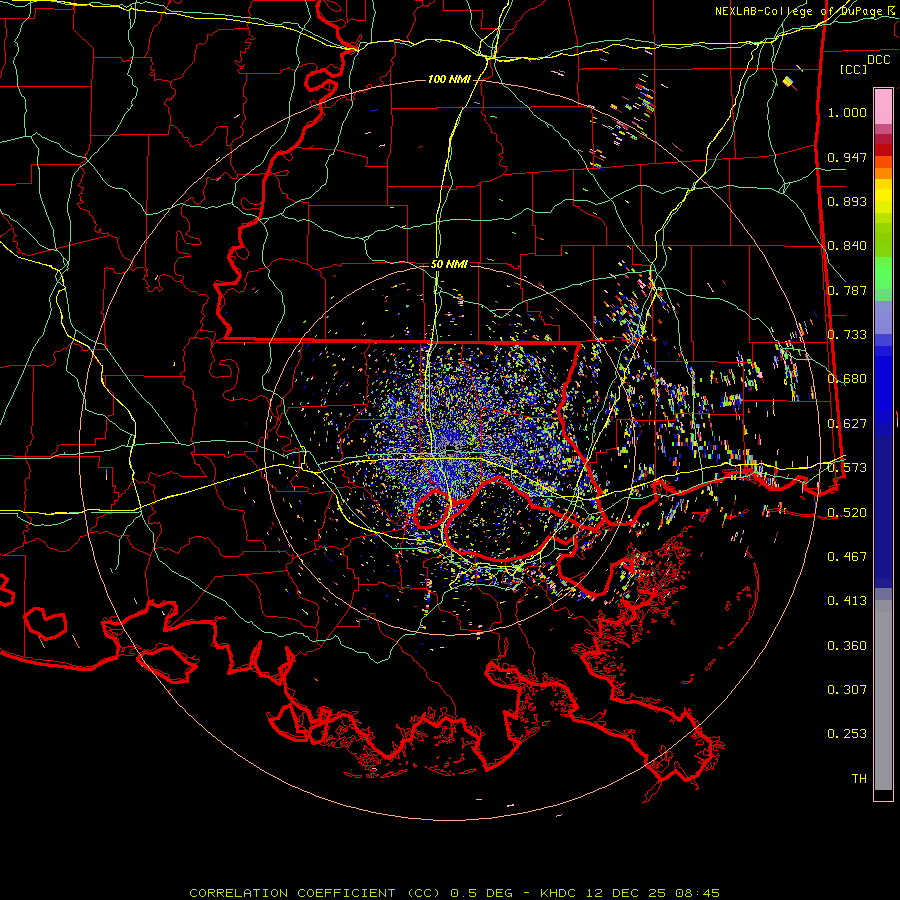Select the 0.413 legend value

point(847,601)
